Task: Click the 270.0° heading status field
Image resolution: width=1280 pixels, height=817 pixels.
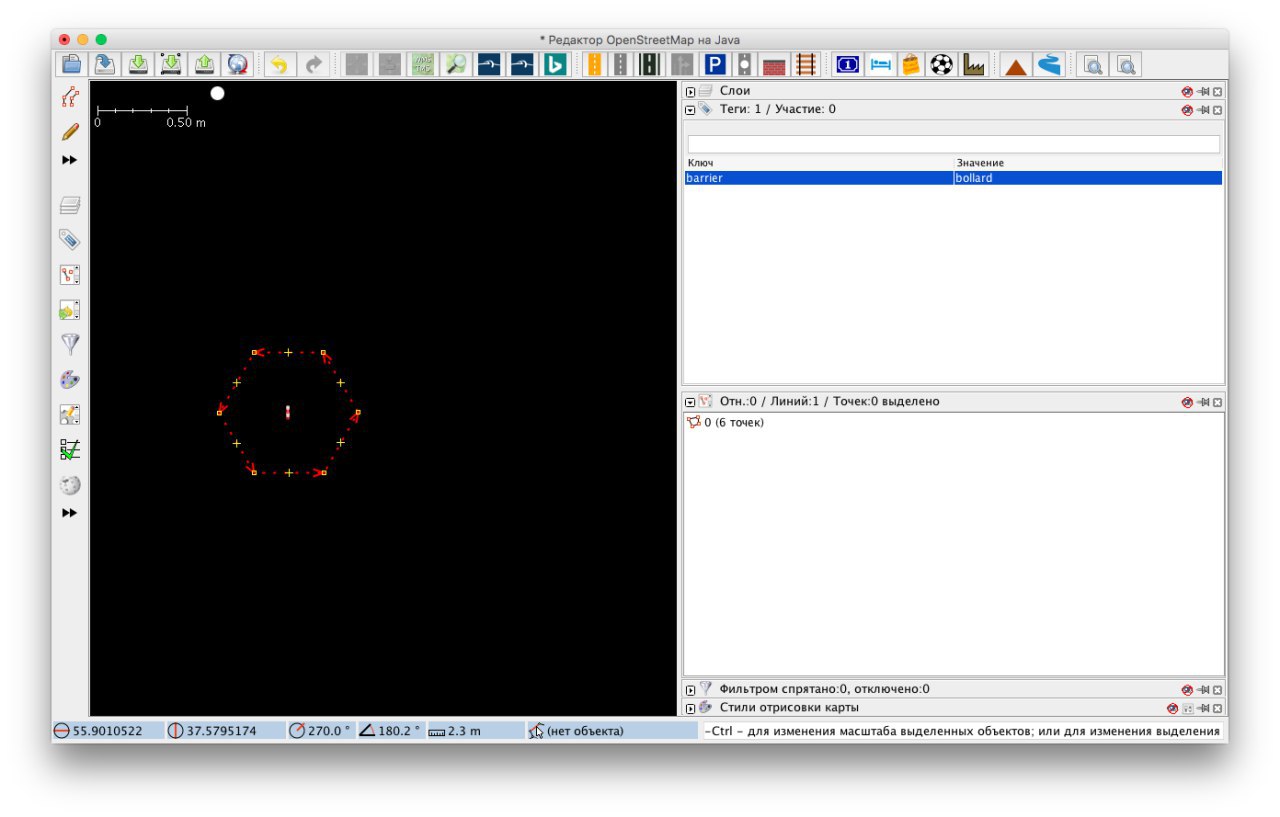Action: [x=320, y=731]
